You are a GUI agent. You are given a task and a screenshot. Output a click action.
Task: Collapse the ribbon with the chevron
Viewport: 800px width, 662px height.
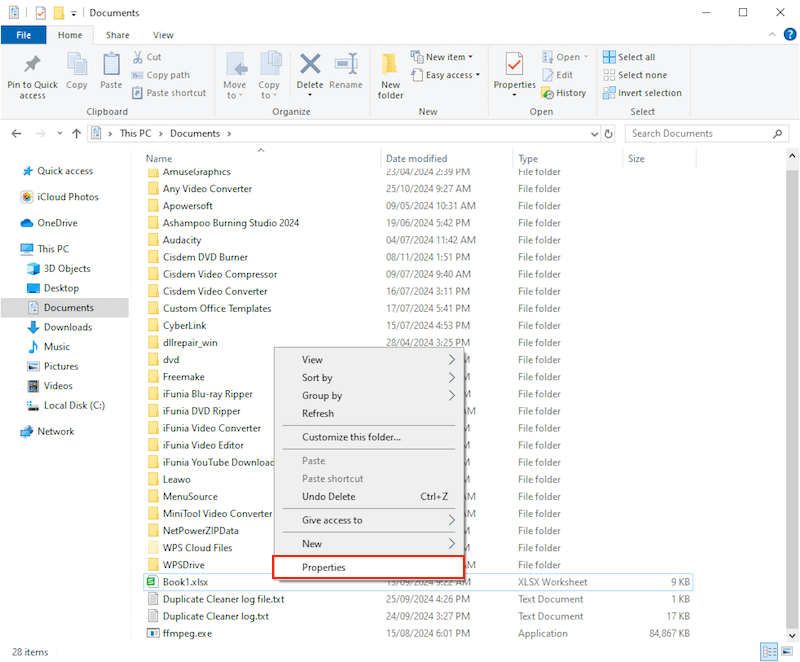click(772, 34)
